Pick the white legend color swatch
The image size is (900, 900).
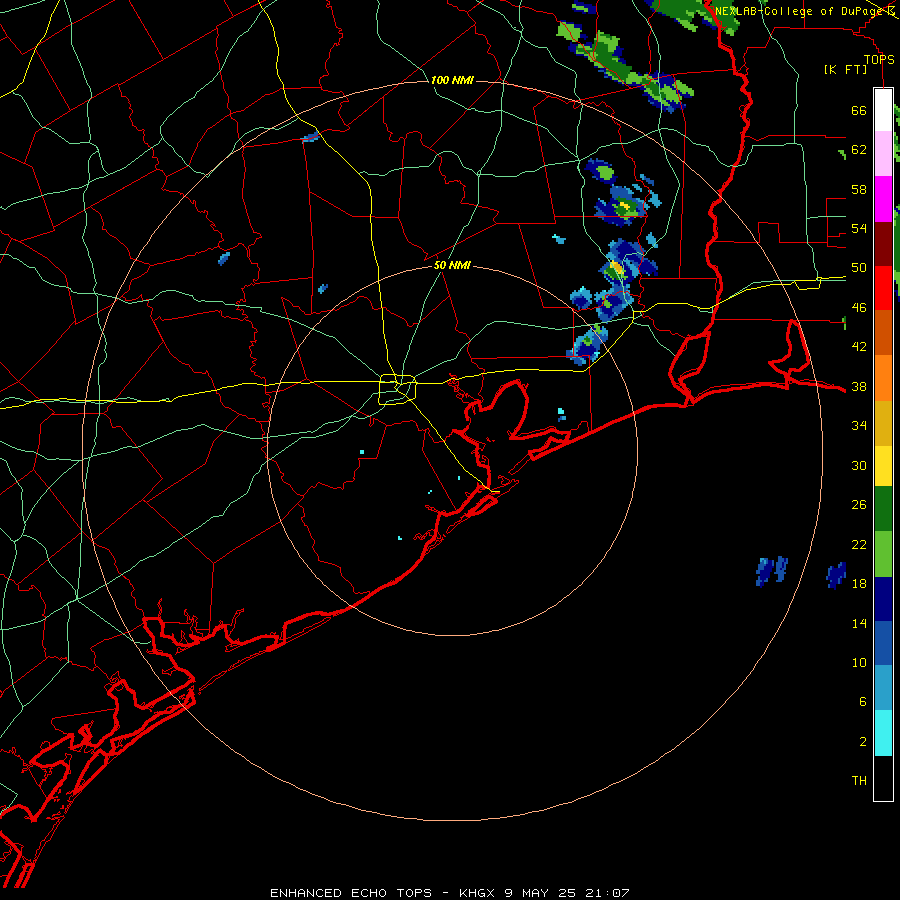click(883, 110)
